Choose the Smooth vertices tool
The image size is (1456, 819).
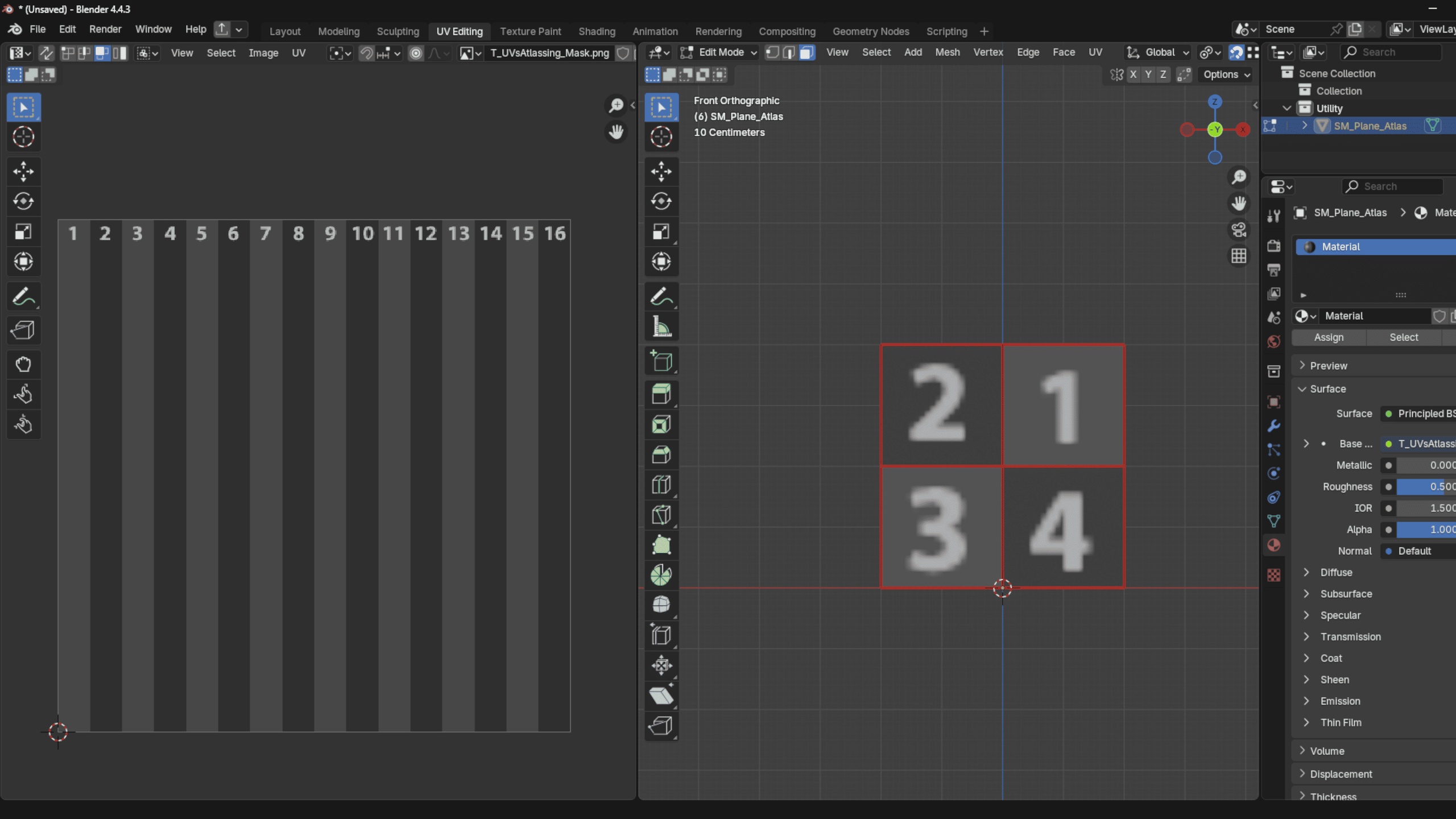[661, 605]
